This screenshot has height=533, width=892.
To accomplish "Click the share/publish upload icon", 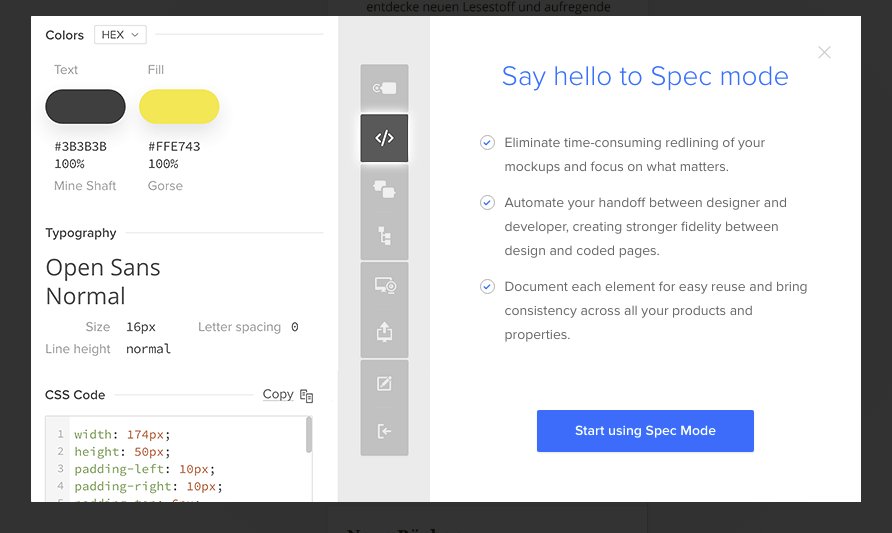I will click(x=384, y=333).
